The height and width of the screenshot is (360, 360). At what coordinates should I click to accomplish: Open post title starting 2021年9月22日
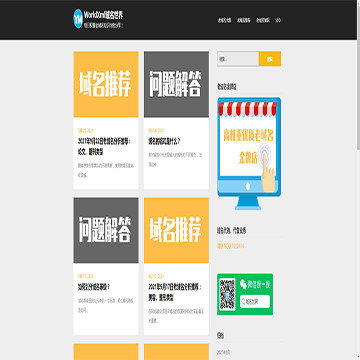104,147
